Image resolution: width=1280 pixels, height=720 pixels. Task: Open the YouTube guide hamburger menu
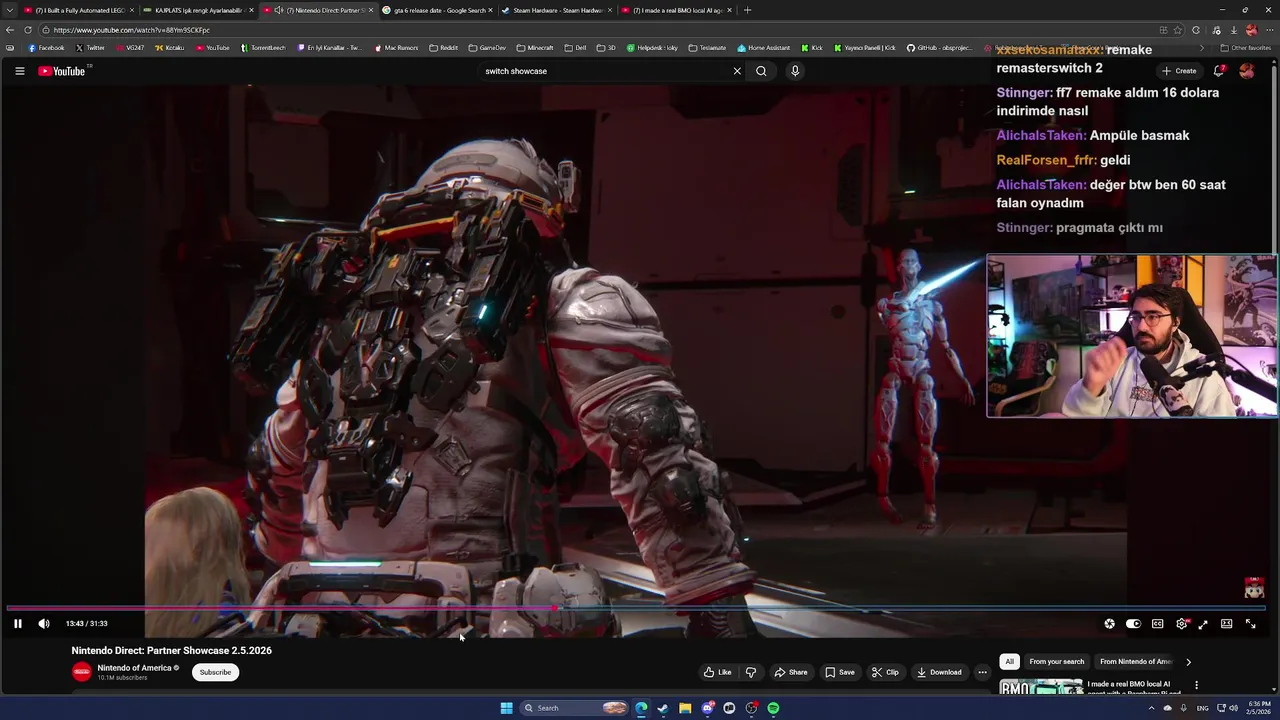coord(19,71)
